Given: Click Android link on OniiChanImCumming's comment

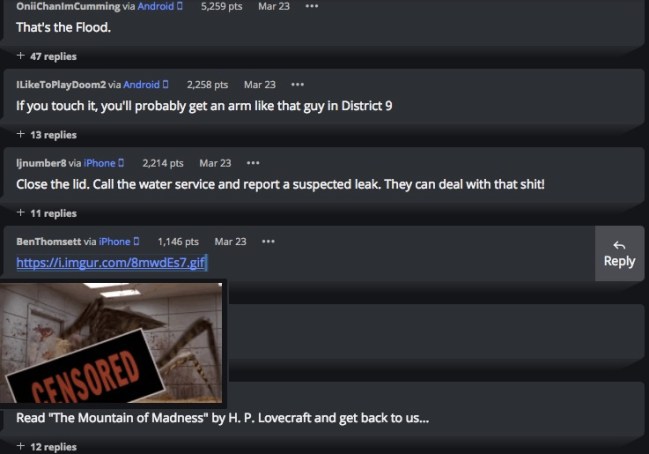Looking at the screenshot, I should pyautogui.click(x=156, y=6).
